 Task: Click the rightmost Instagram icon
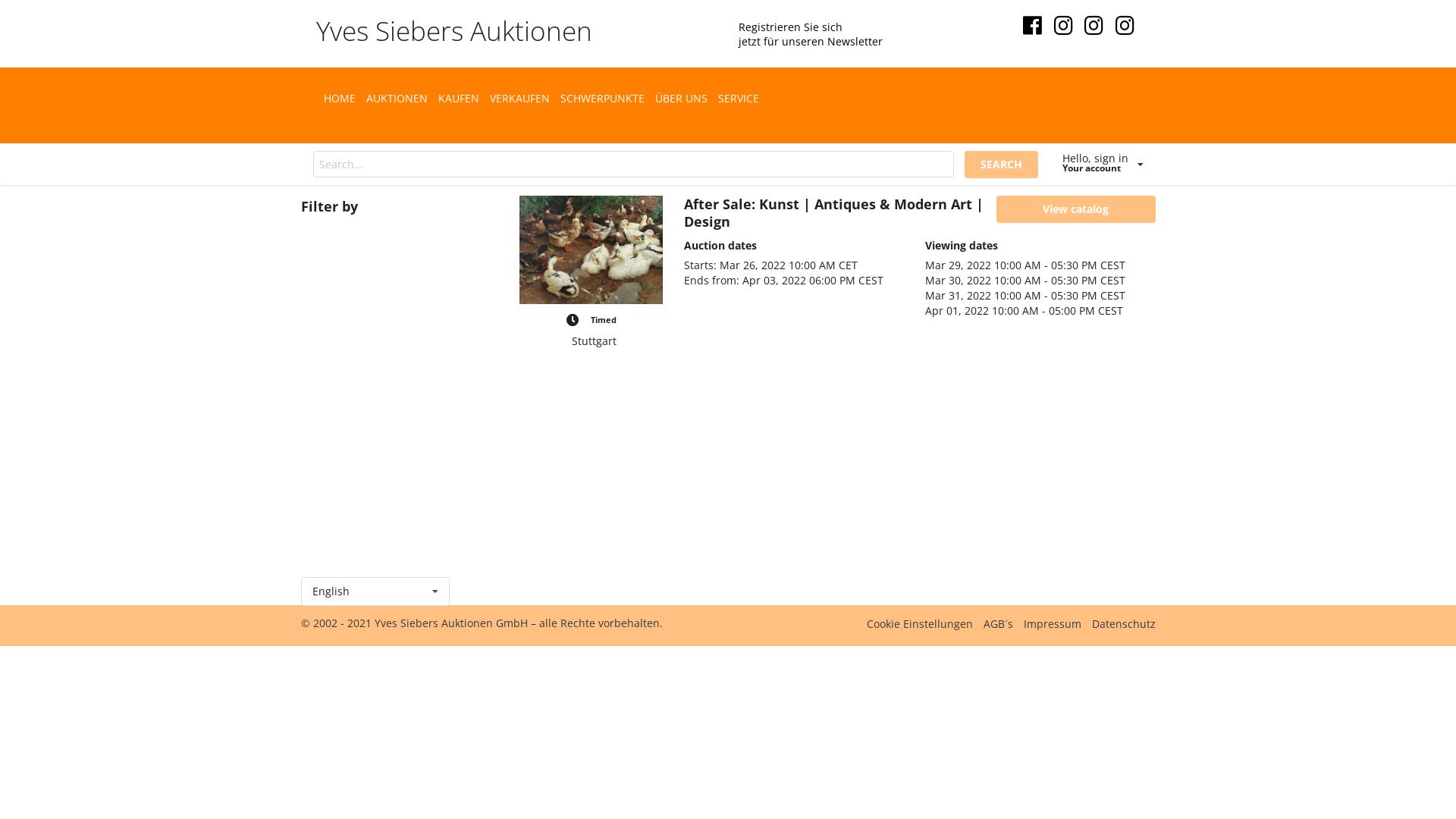point(1125,25)
